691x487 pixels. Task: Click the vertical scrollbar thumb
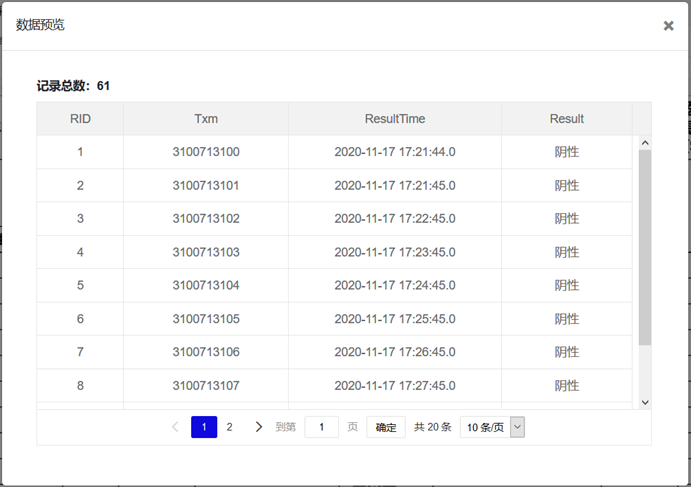(645, 247)
